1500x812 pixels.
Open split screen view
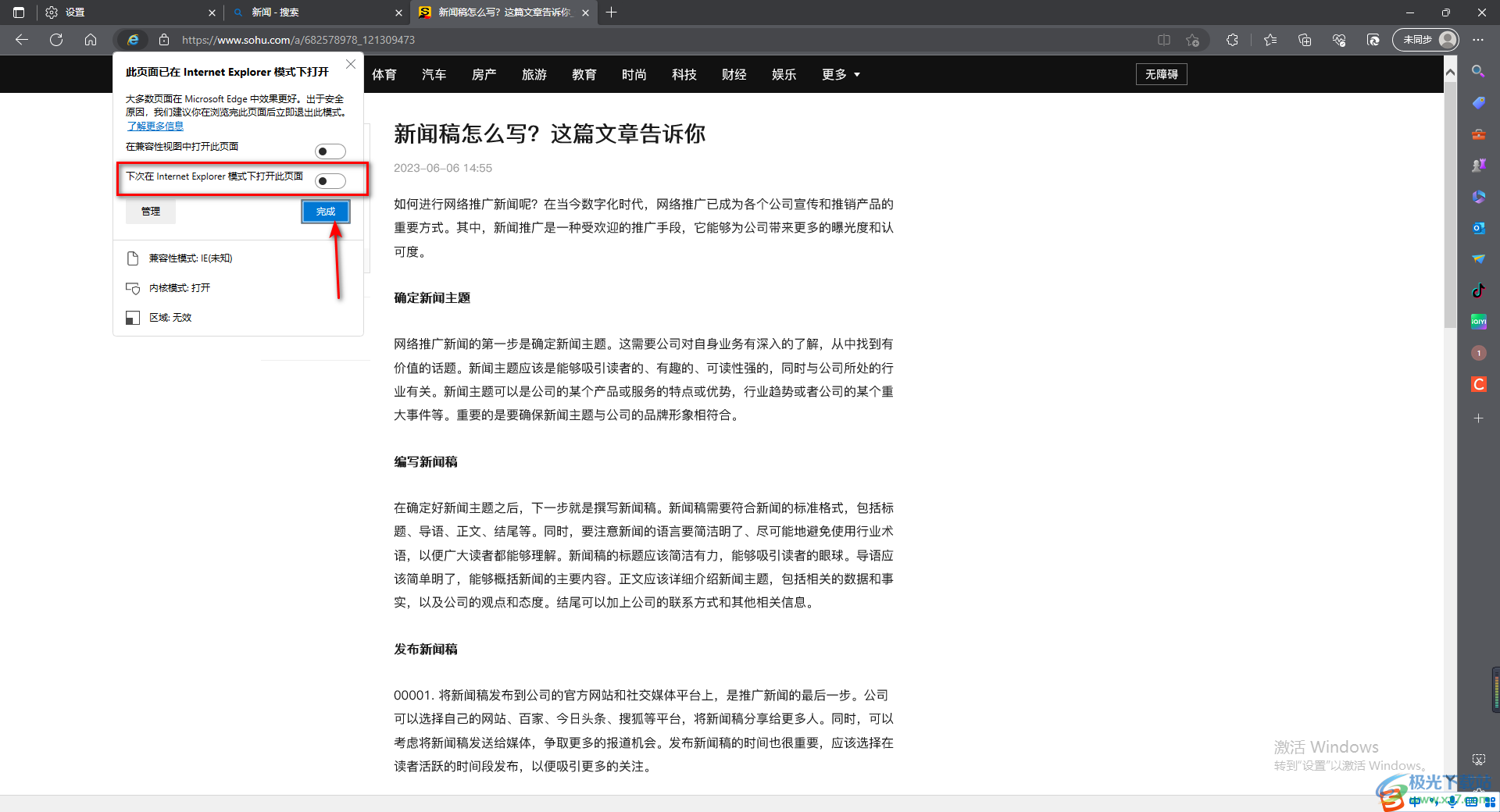click(x=1164, y=40)
